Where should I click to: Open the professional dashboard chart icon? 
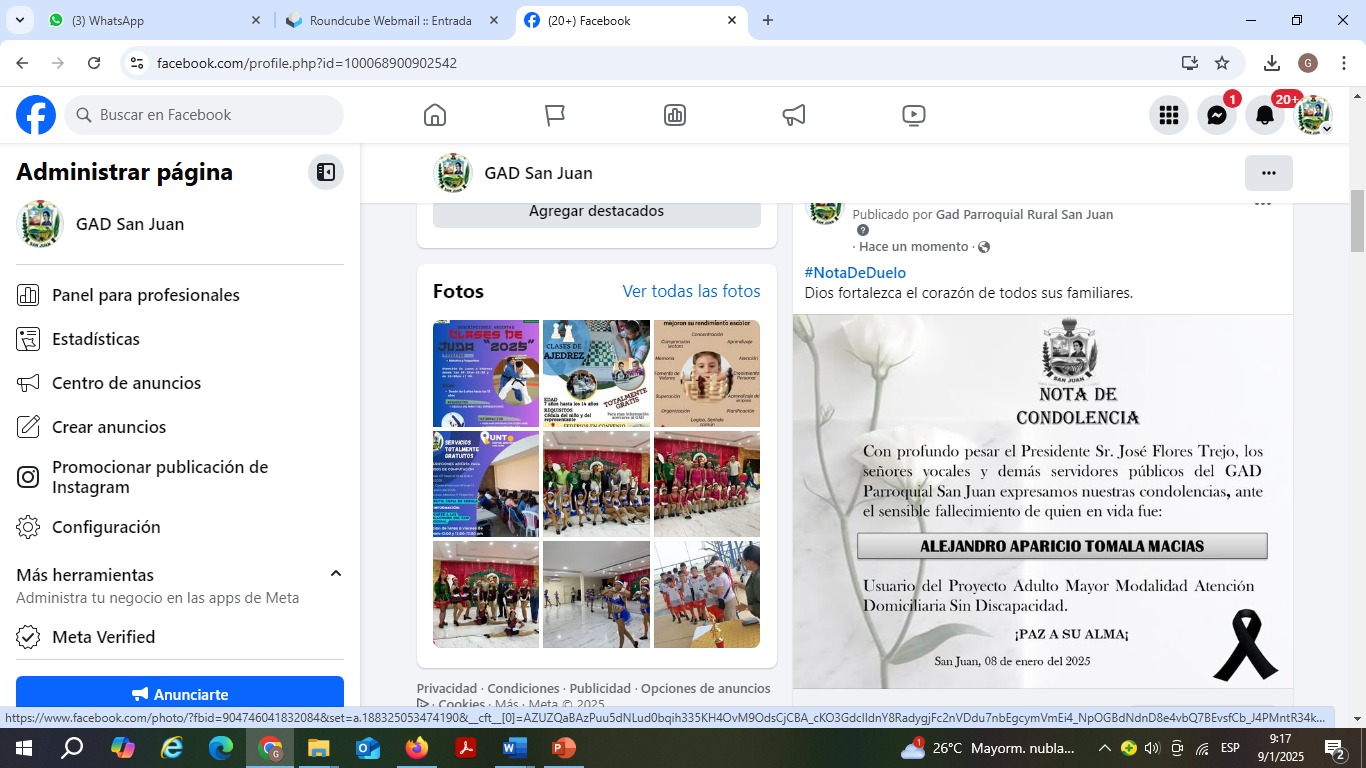click(675, 115)
